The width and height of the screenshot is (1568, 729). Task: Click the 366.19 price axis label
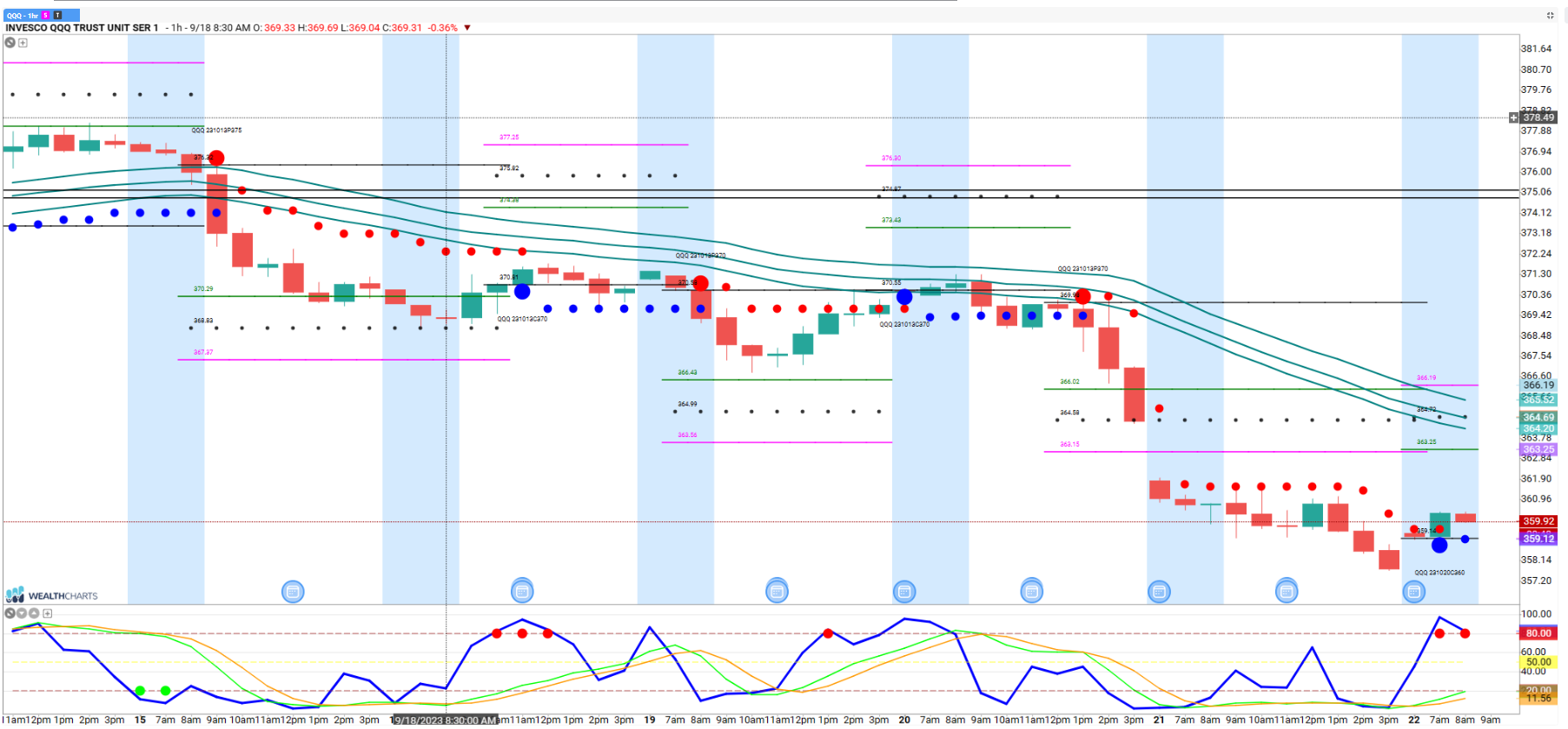[1538, 385]
